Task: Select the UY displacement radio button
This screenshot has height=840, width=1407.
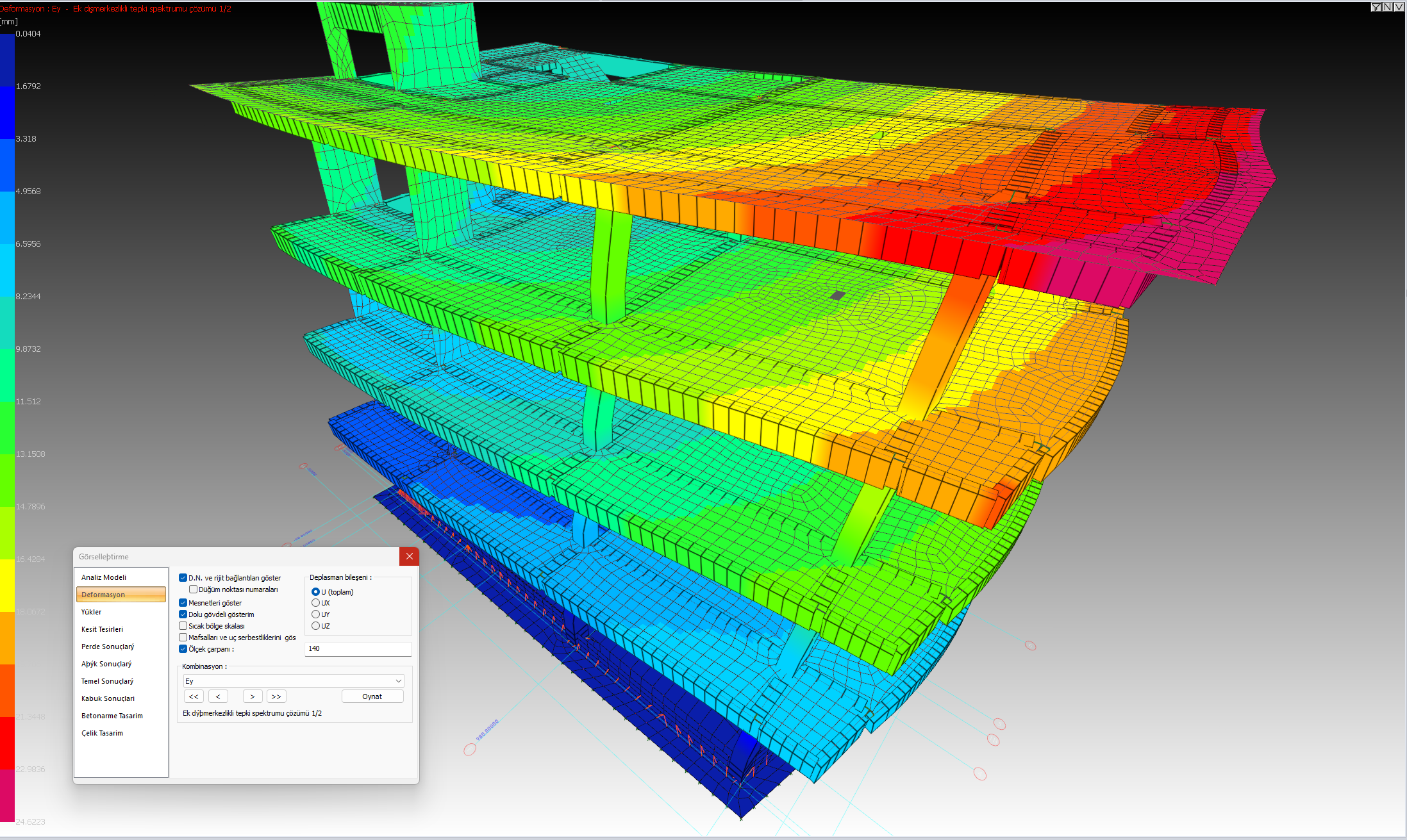Action: pos(315,614)
